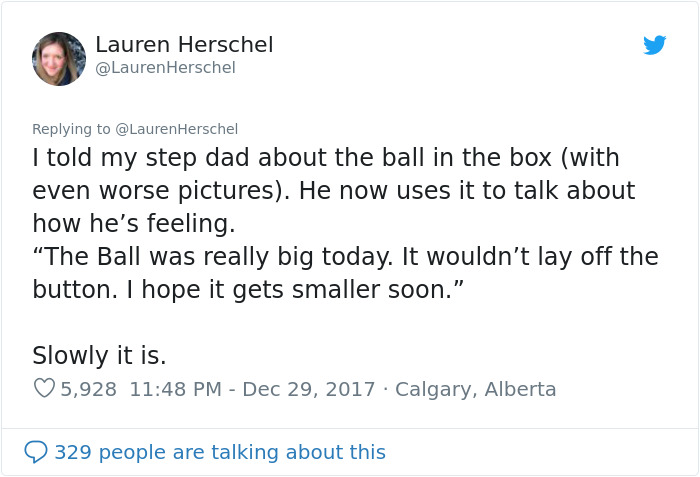Open 329 people are talking about this

[220, 452]
